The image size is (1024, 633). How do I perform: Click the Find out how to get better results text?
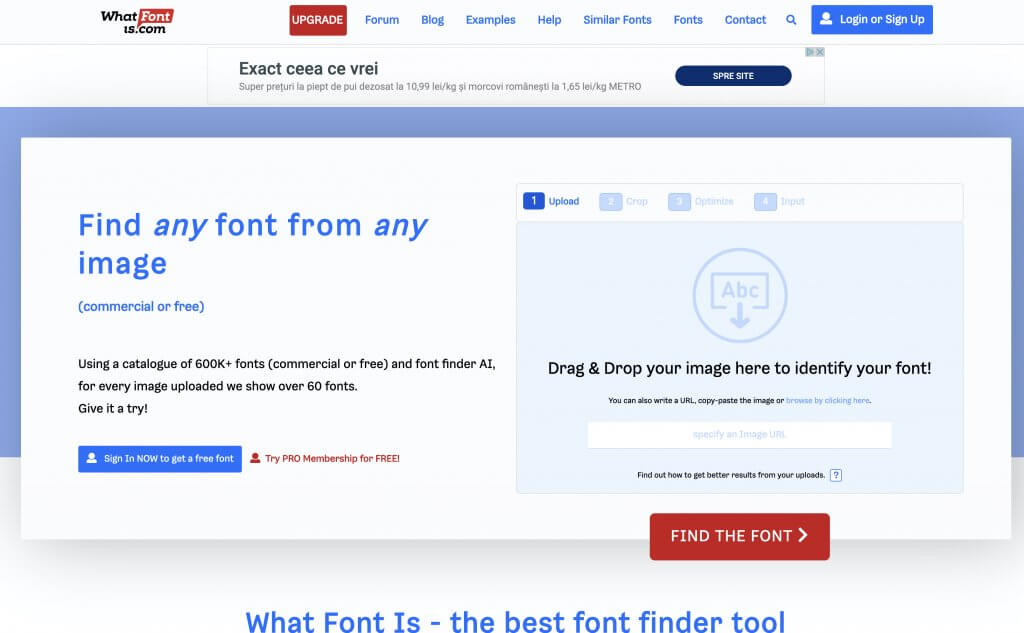(731, 475)
